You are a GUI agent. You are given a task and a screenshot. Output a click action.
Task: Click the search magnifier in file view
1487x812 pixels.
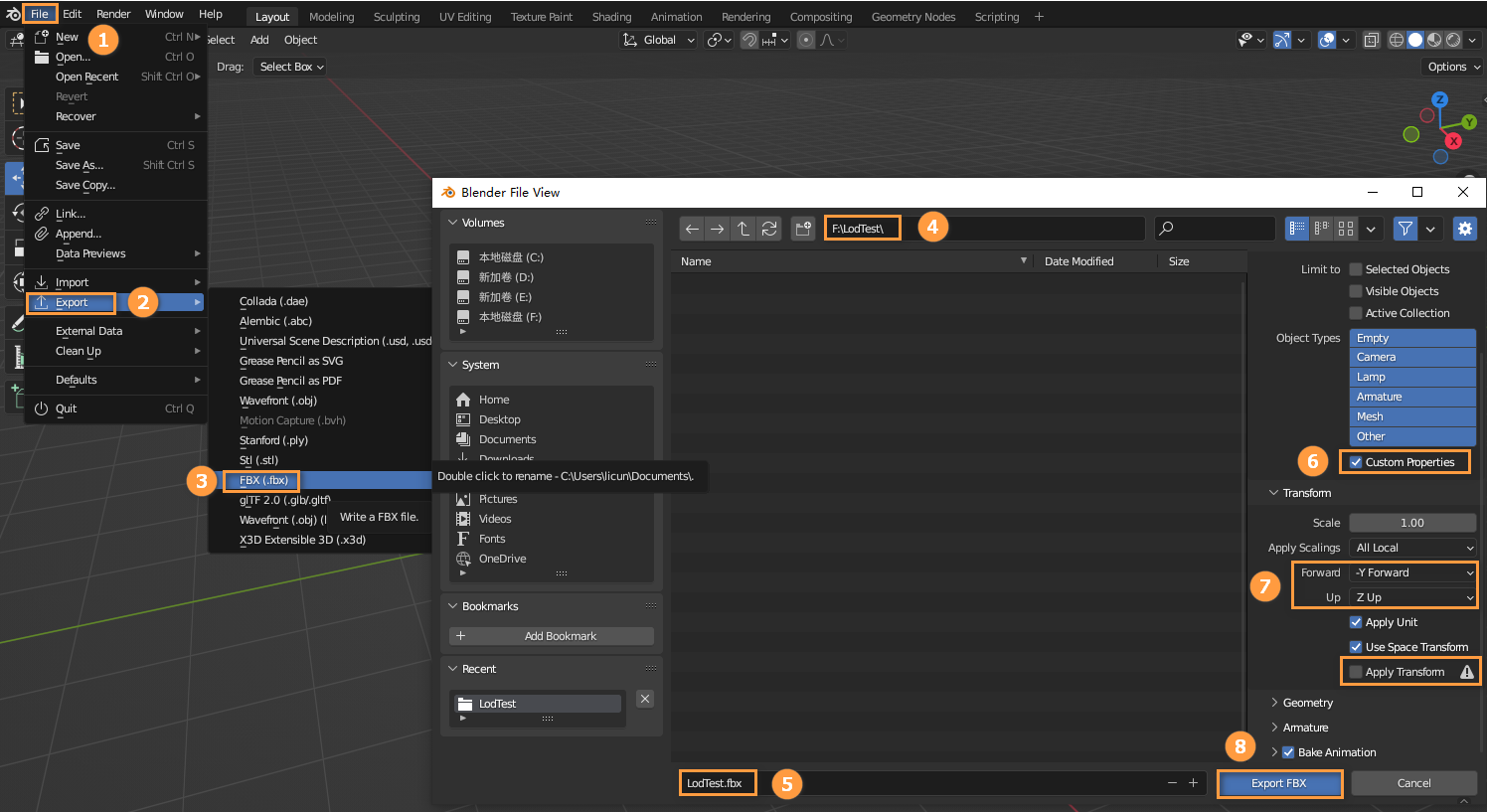click(x=1167, y=229)
